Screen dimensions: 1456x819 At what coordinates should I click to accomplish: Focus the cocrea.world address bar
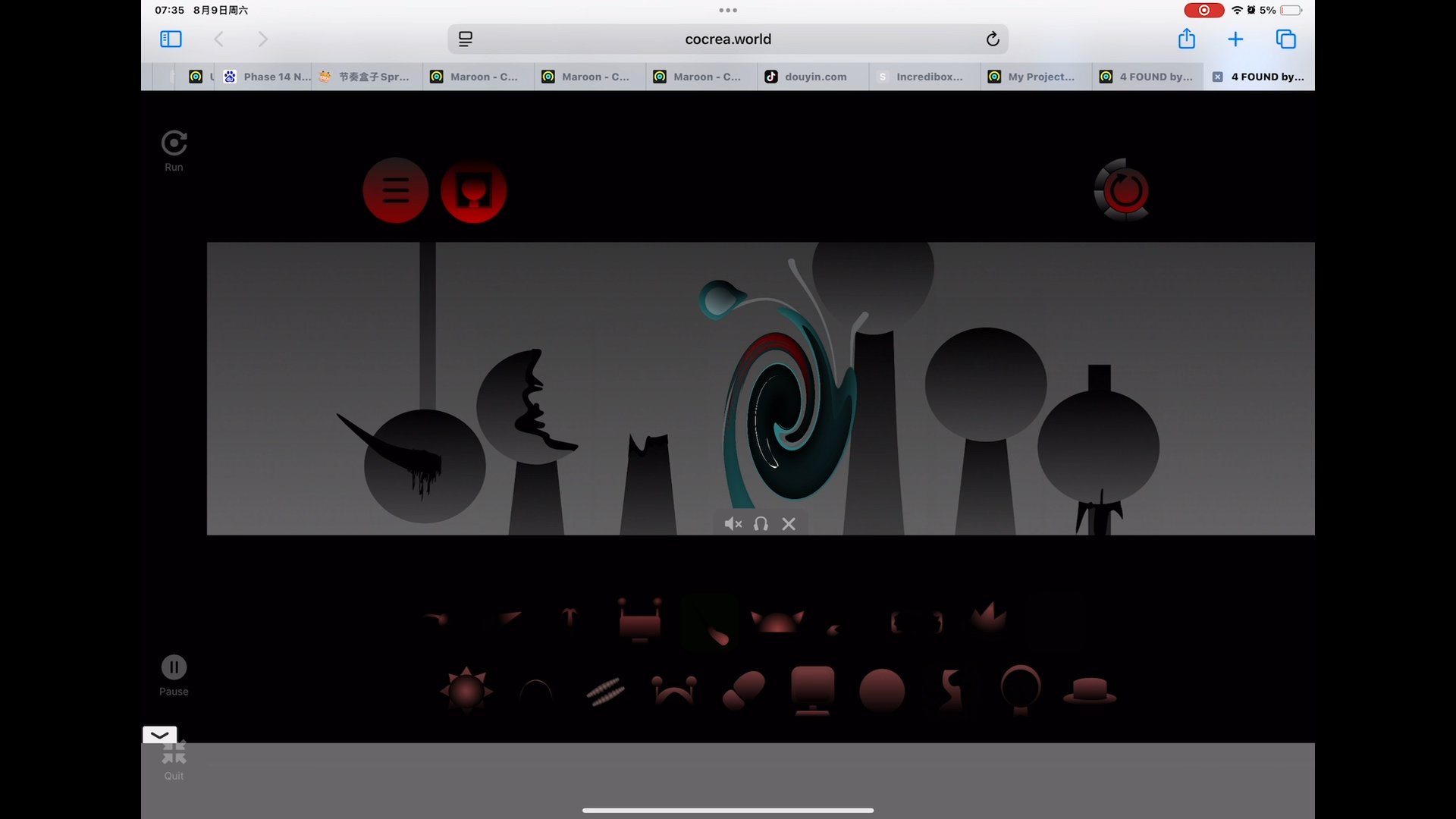coord(727,39)
